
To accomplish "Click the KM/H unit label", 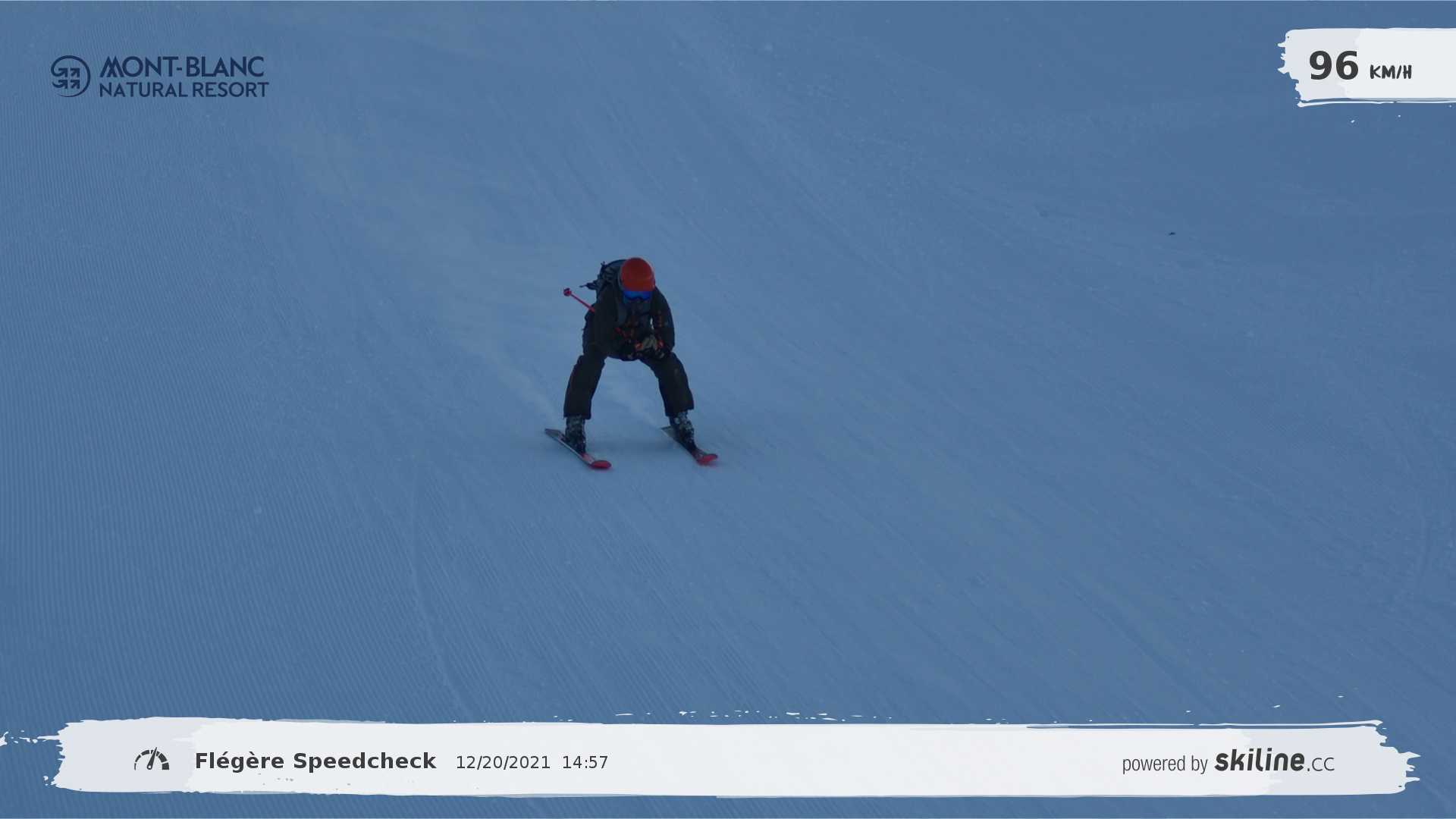I will (x=1390, y=73).
